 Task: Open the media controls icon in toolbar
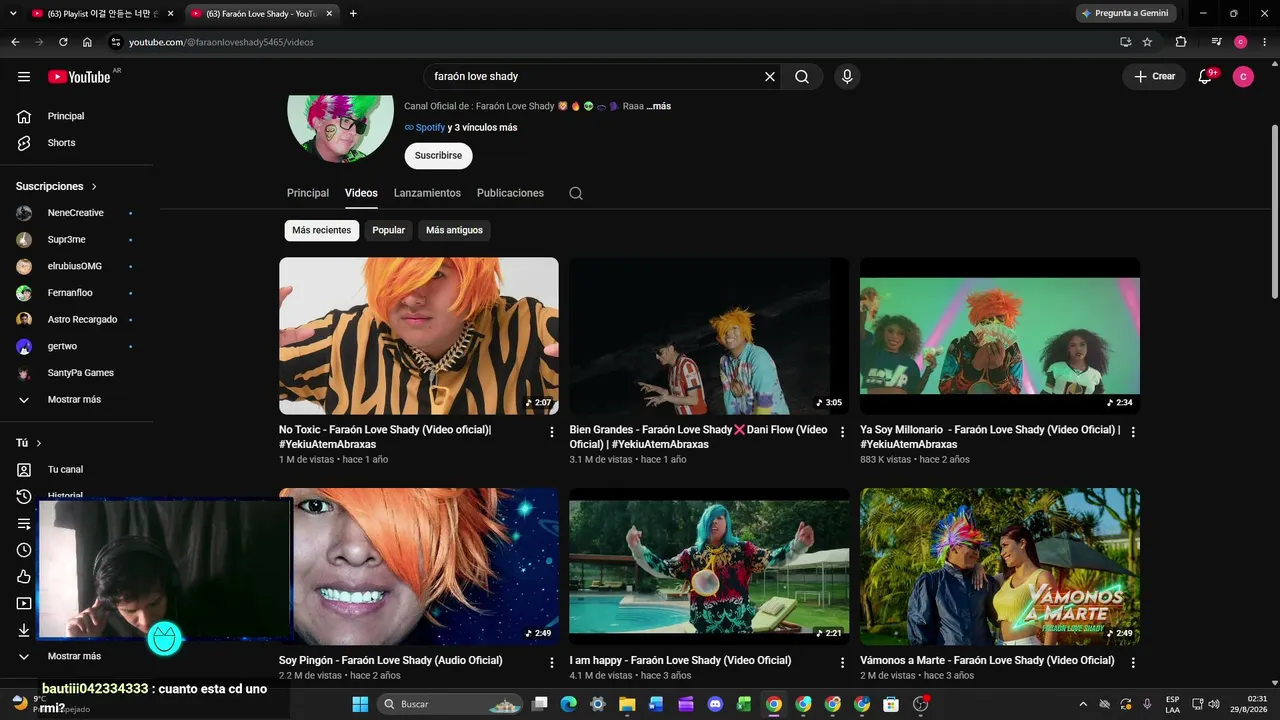(1216, 42)
